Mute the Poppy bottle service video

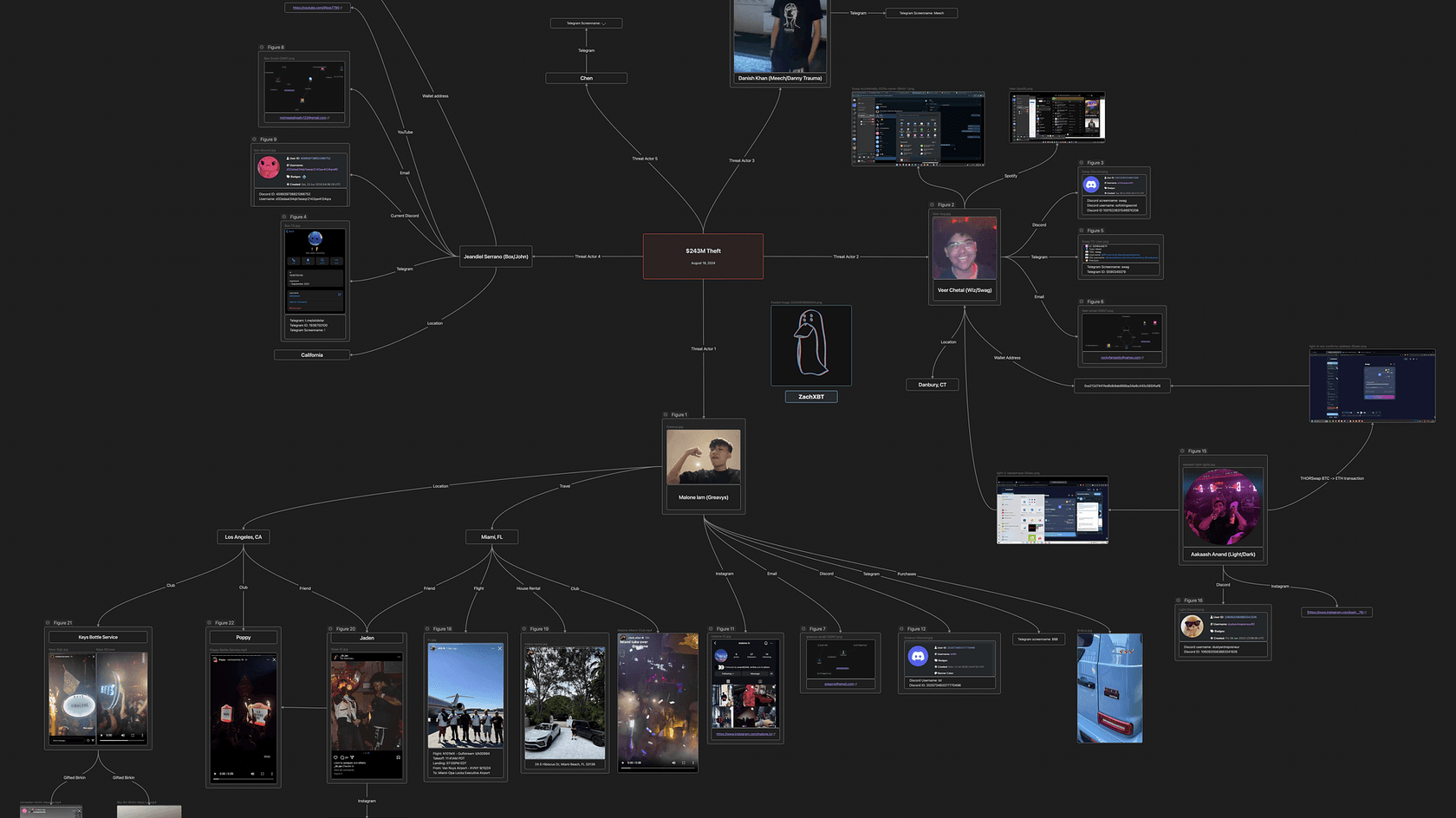pos(253,774)
